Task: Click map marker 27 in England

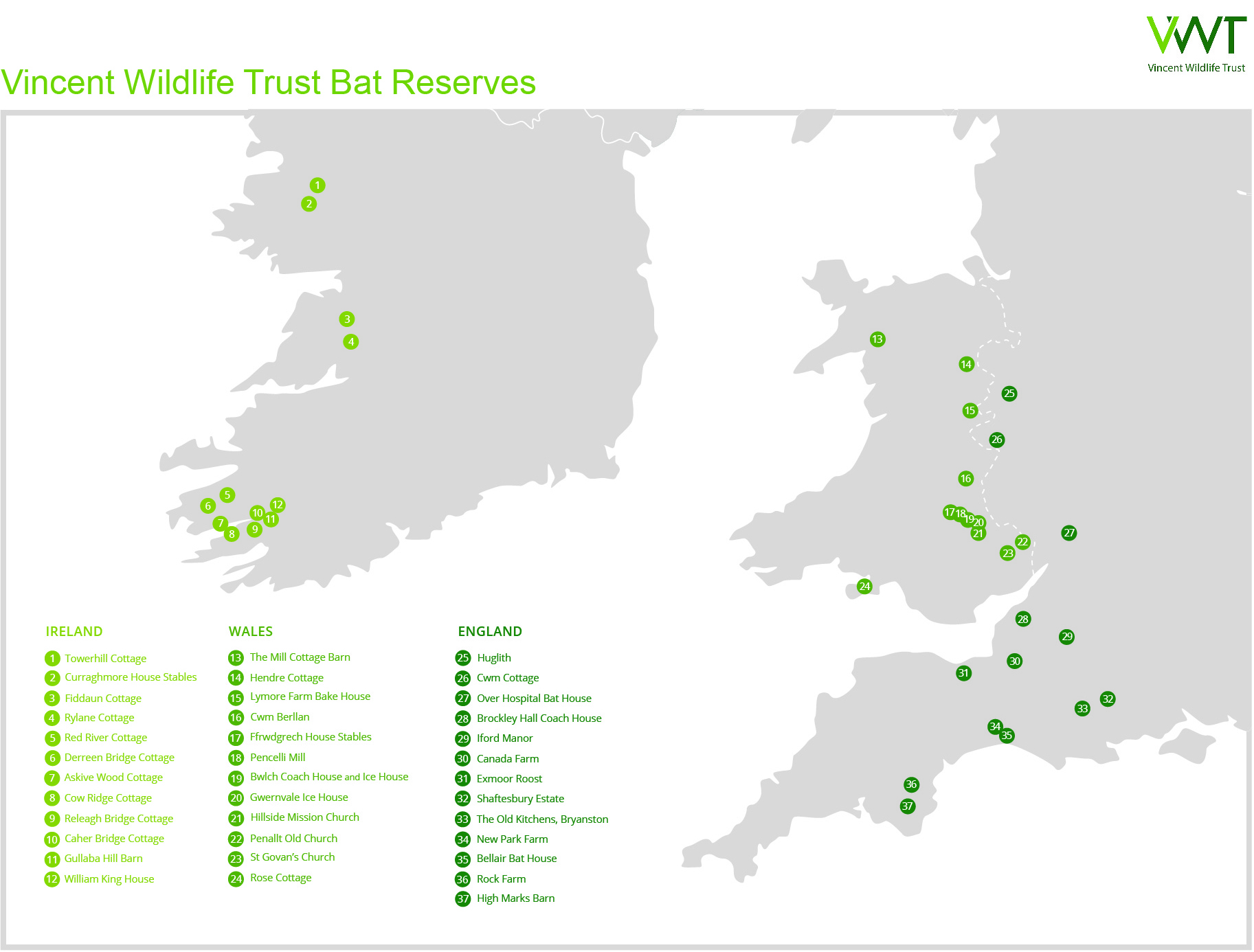Action: (x=1069, y=533)
